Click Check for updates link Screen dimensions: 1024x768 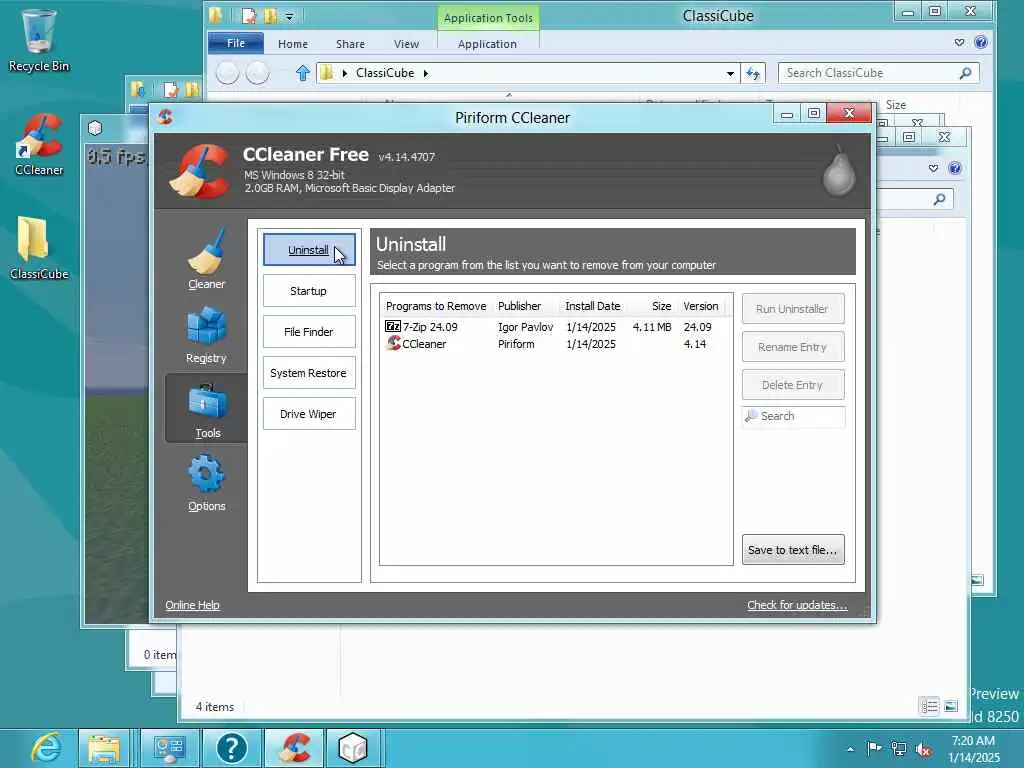(x=797, y=605)
